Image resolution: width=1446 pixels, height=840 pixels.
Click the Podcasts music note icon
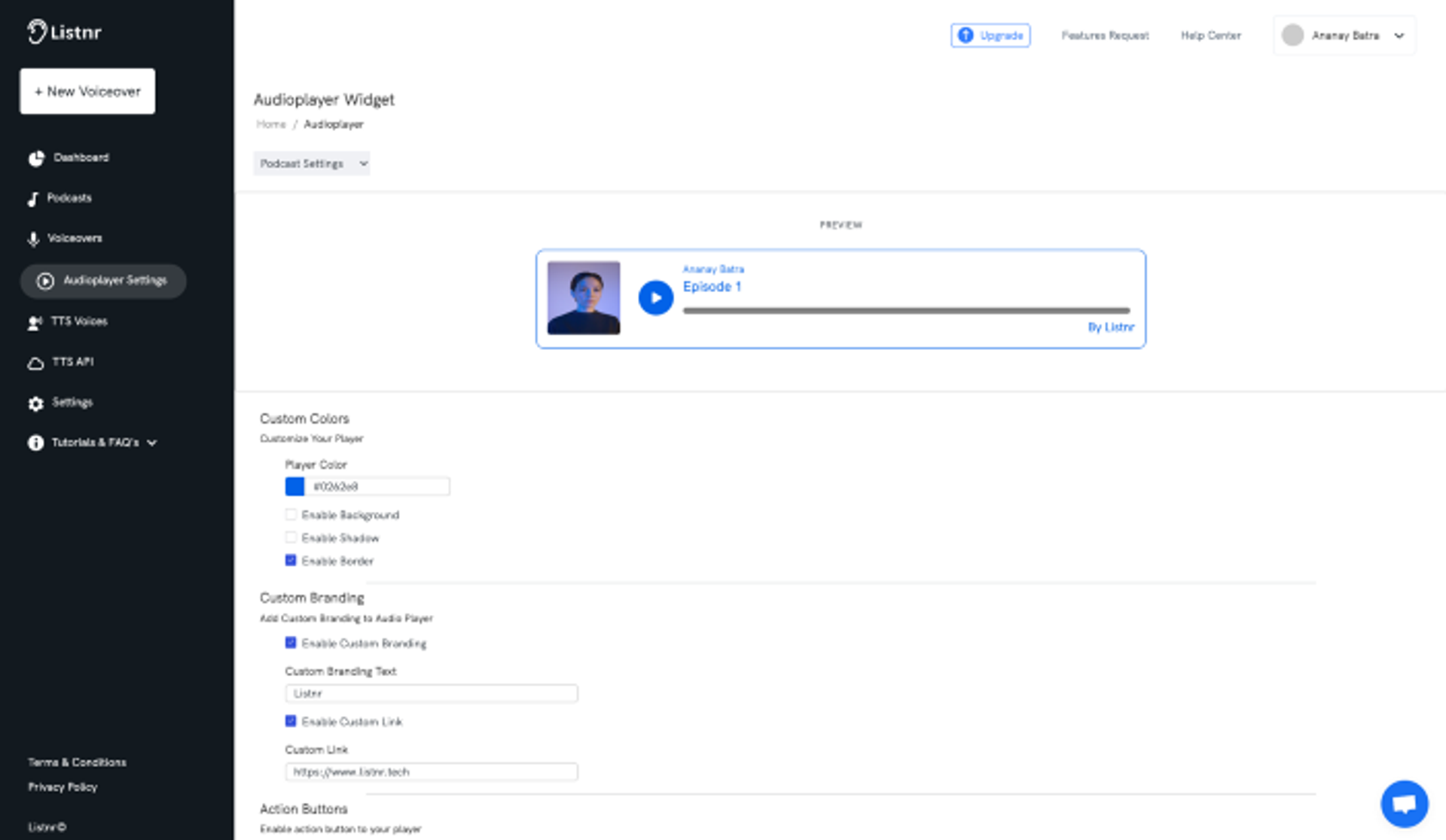[33, 199]
